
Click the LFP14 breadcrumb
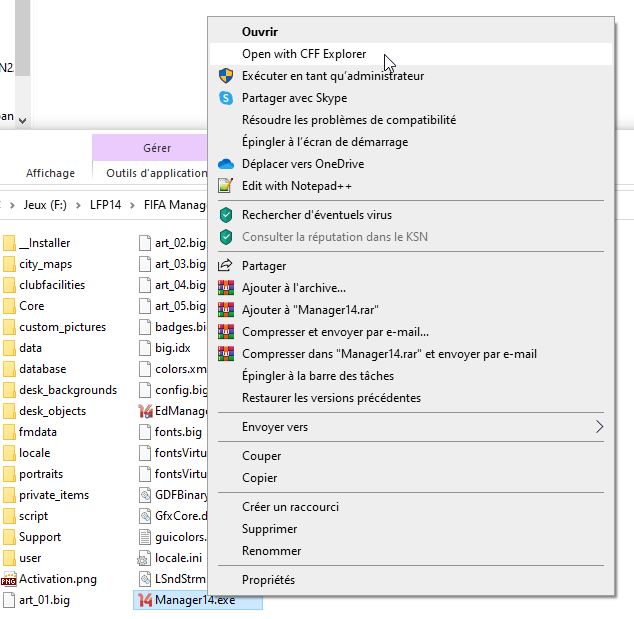pos(105,205)
